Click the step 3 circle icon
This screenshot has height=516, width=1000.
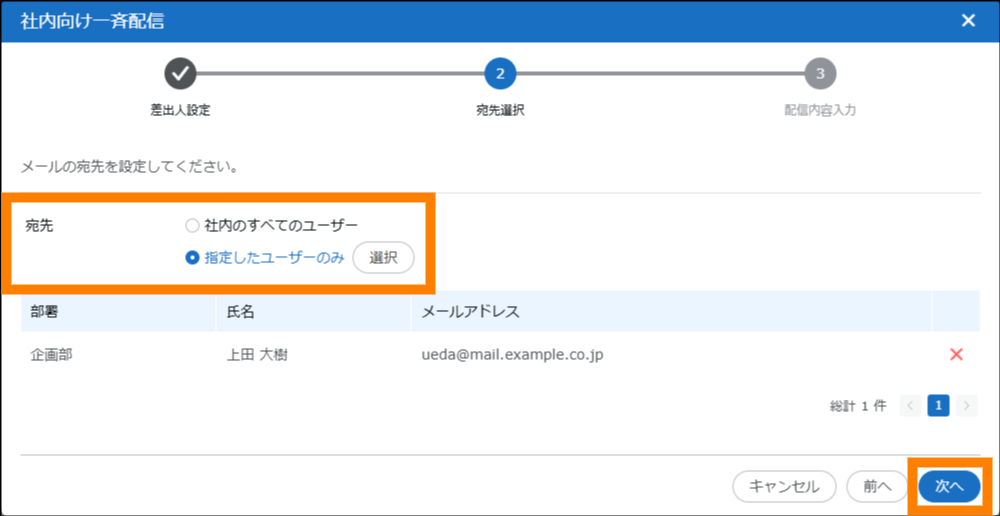(820, 73)
